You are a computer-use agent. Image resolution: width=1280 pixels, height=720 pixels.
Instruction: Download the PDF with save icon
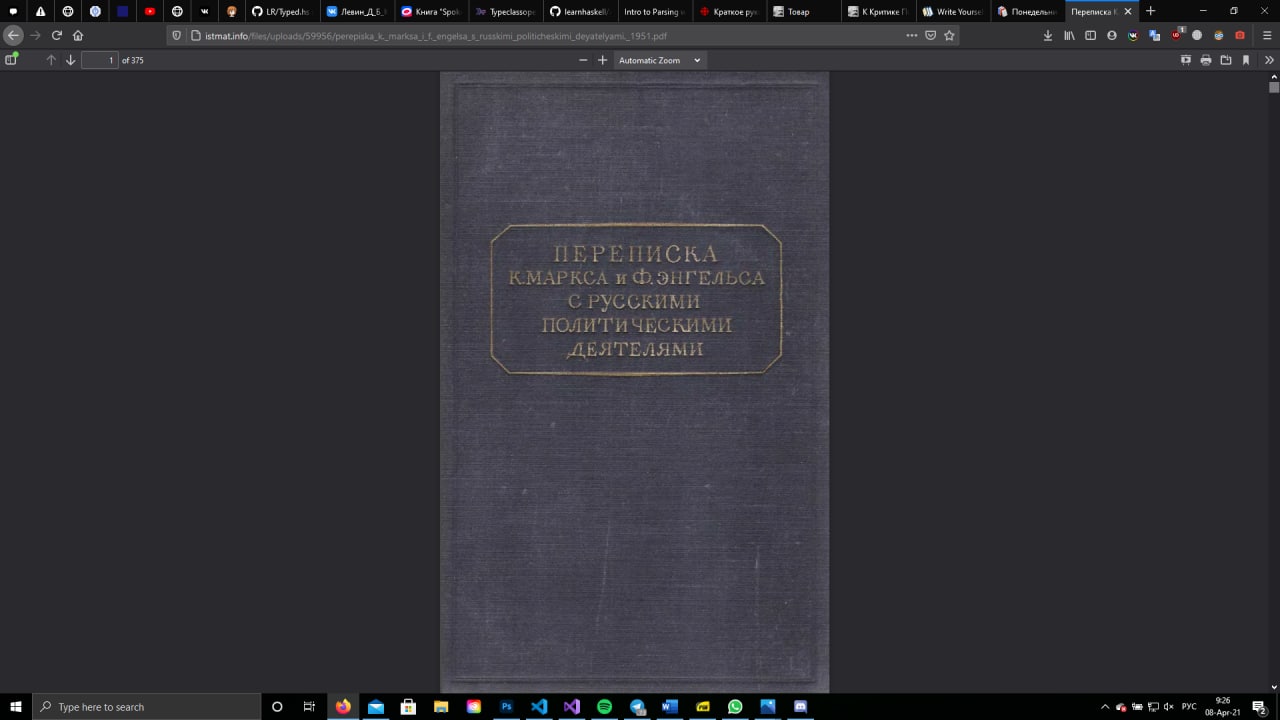1226,60
